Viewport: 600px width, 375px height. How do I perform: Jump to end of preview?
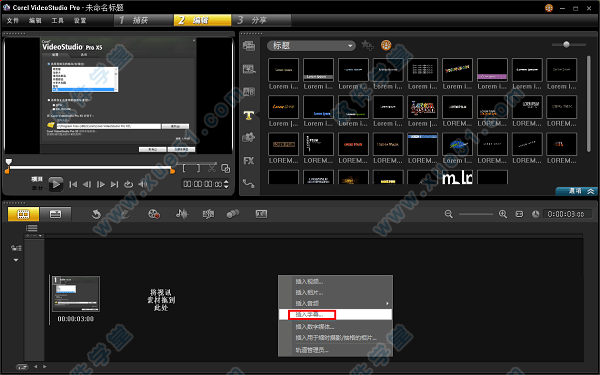pos(114,184)
